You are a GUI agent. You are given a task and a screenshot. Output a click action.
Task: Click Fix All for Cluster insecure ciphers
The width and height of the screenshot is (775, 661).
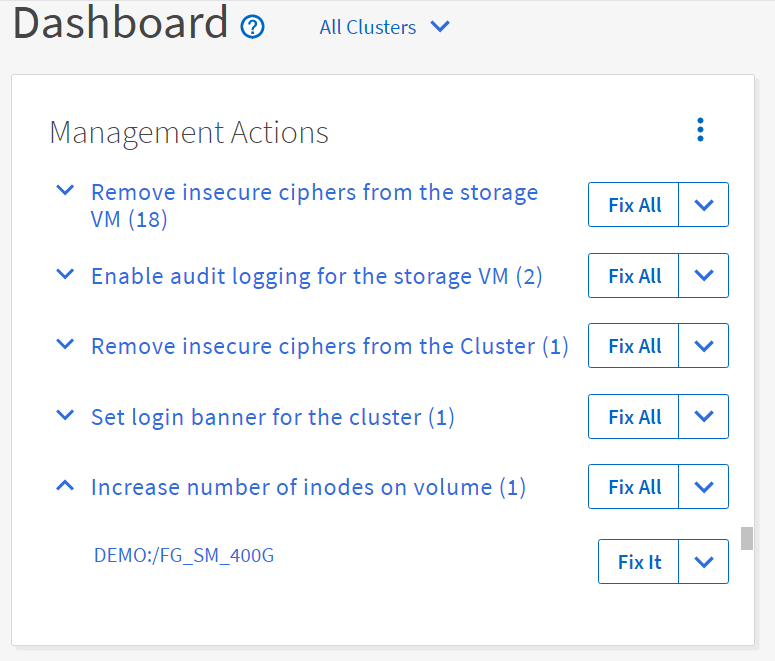pyautogui.click(x=634, y=346)
